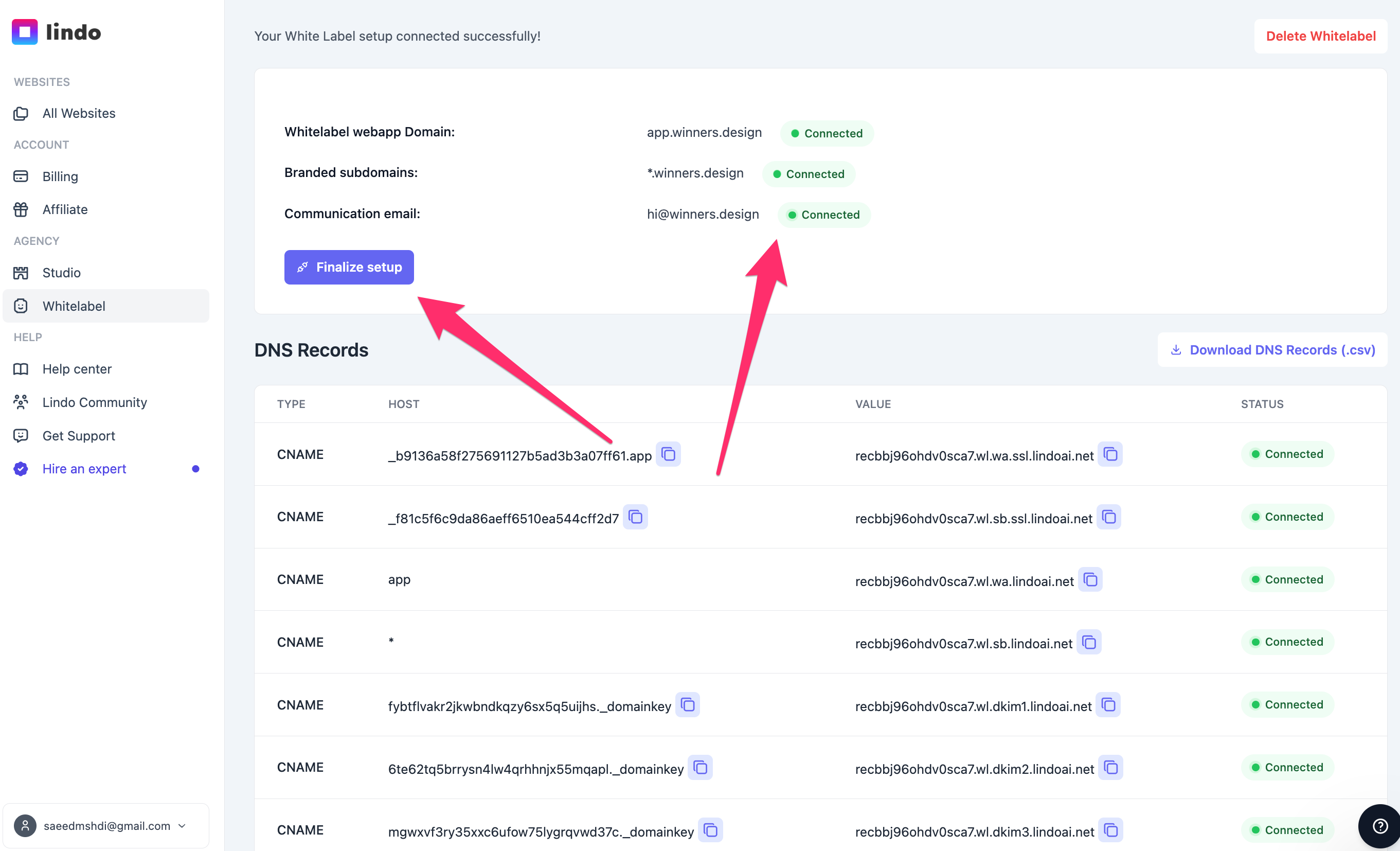Open All Websites icon in sidebar

21,114
